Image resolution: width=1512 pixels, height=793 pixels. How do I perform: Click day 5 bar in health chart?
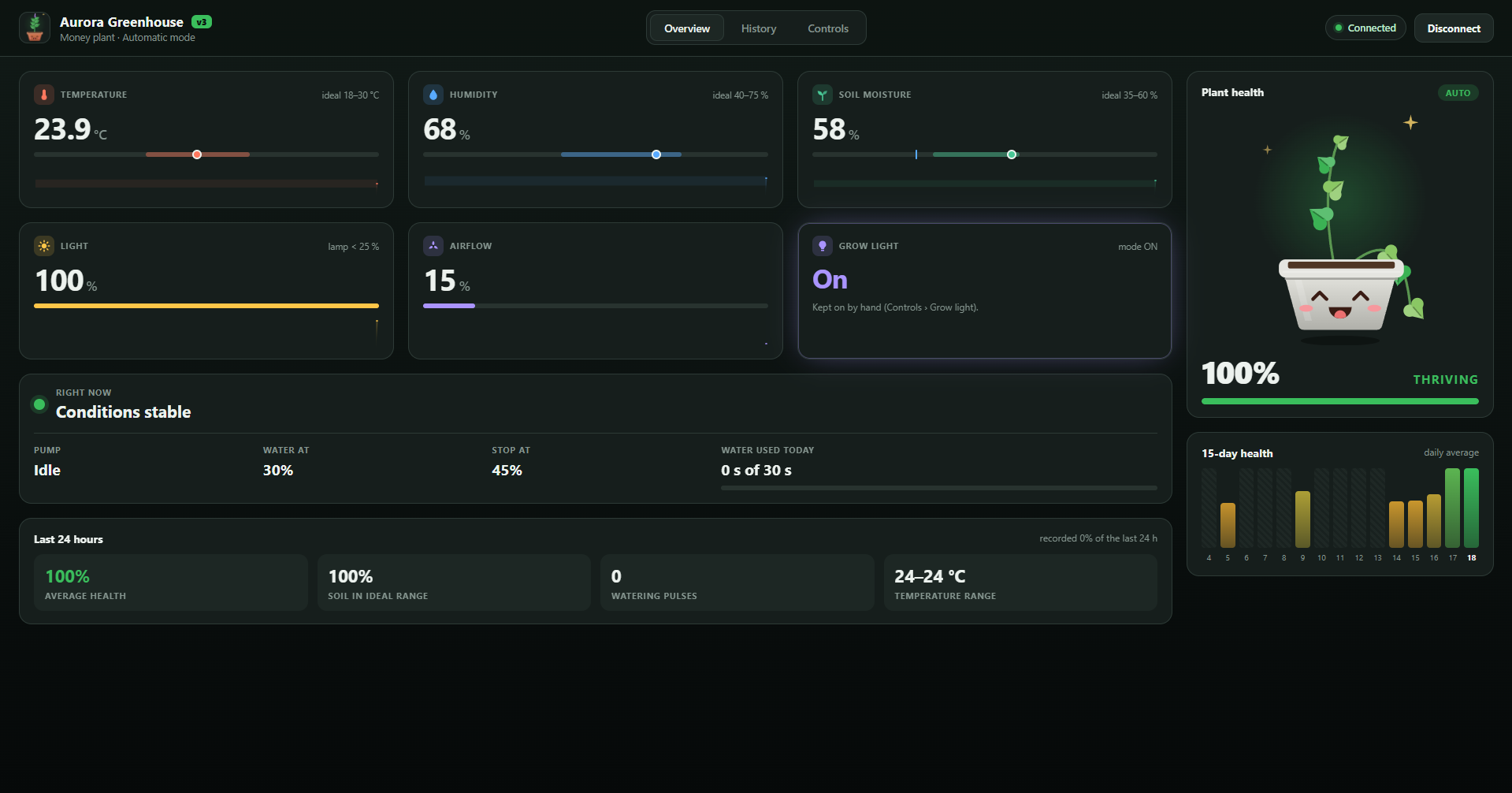coord(1228,525)
